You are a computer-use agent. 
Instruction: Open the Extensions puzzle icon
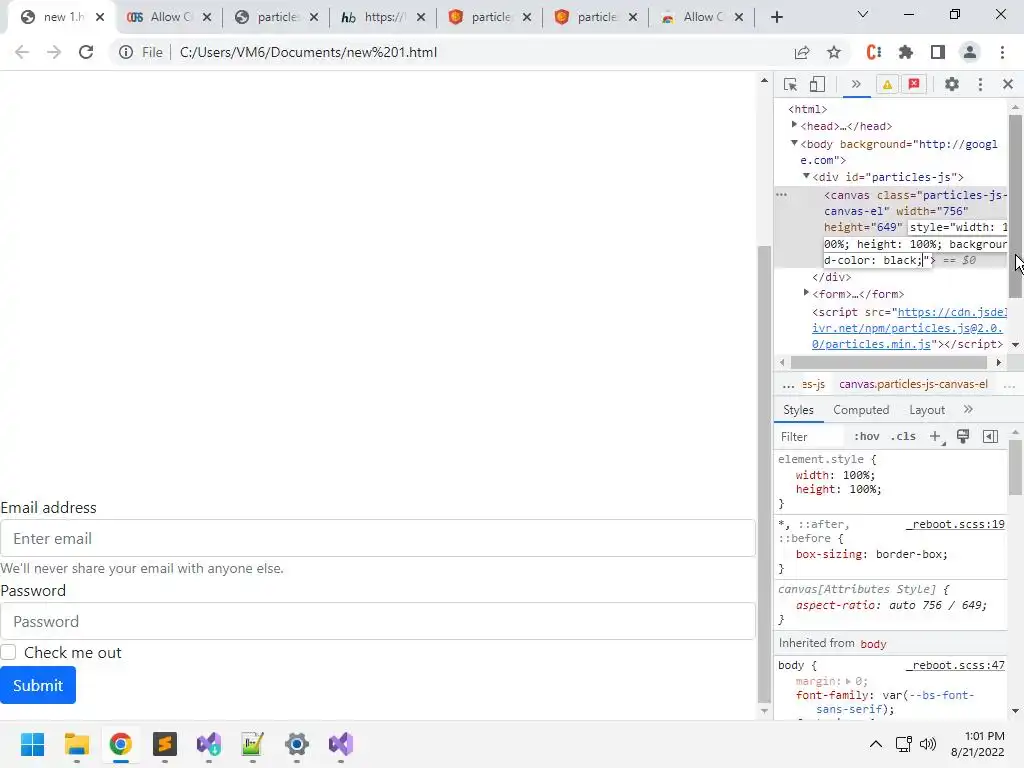[906, 52]
